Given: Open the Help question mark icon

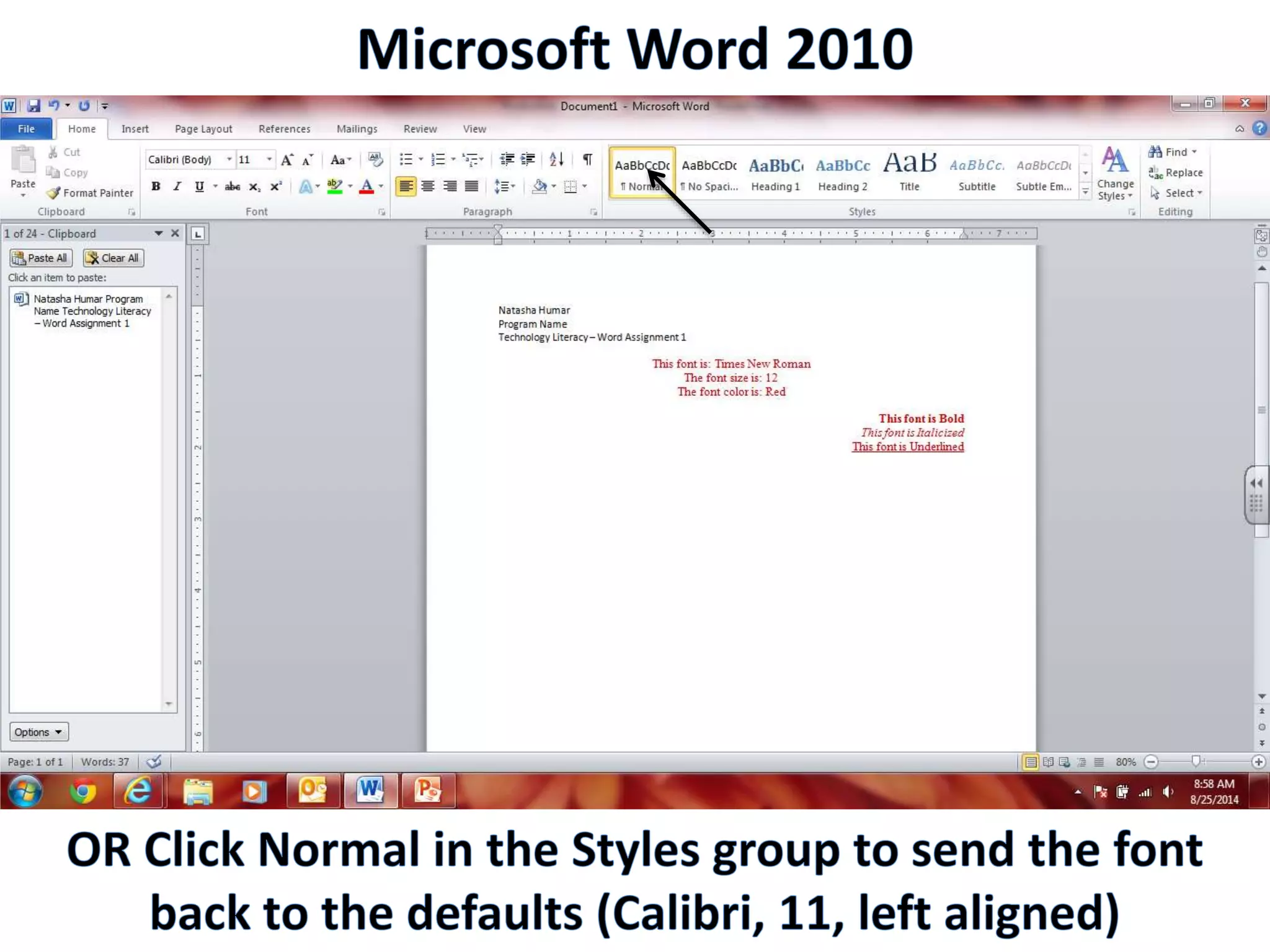Looking at the screenshot, I should (1259, 128).
